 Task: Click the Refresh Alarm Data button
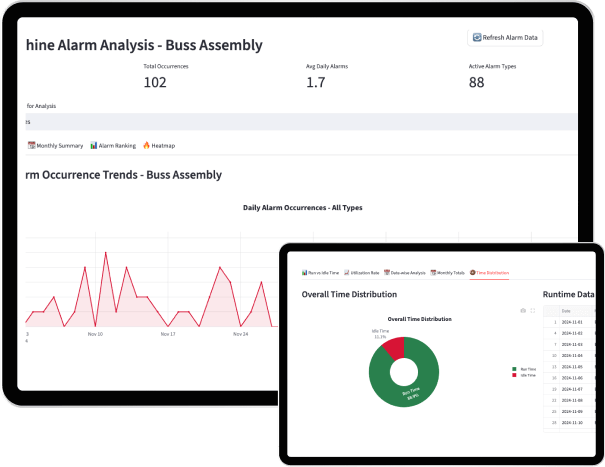(x=505, y=37)
